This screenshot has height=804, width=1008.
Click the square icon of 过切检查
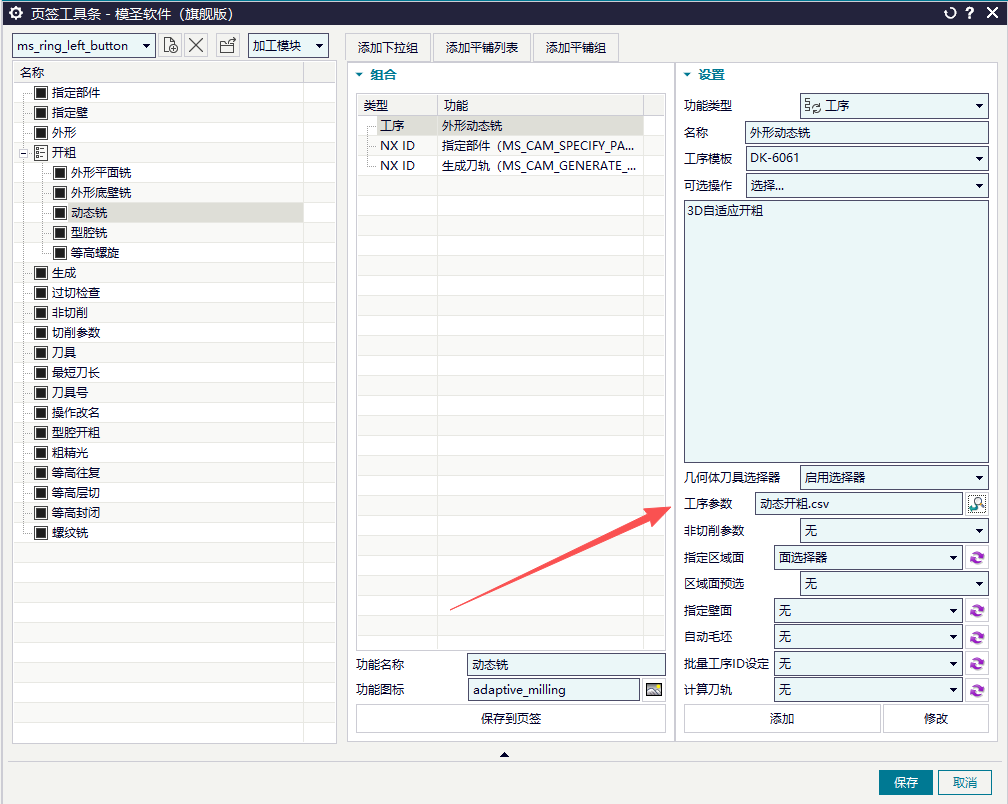(x=41, y=292)
